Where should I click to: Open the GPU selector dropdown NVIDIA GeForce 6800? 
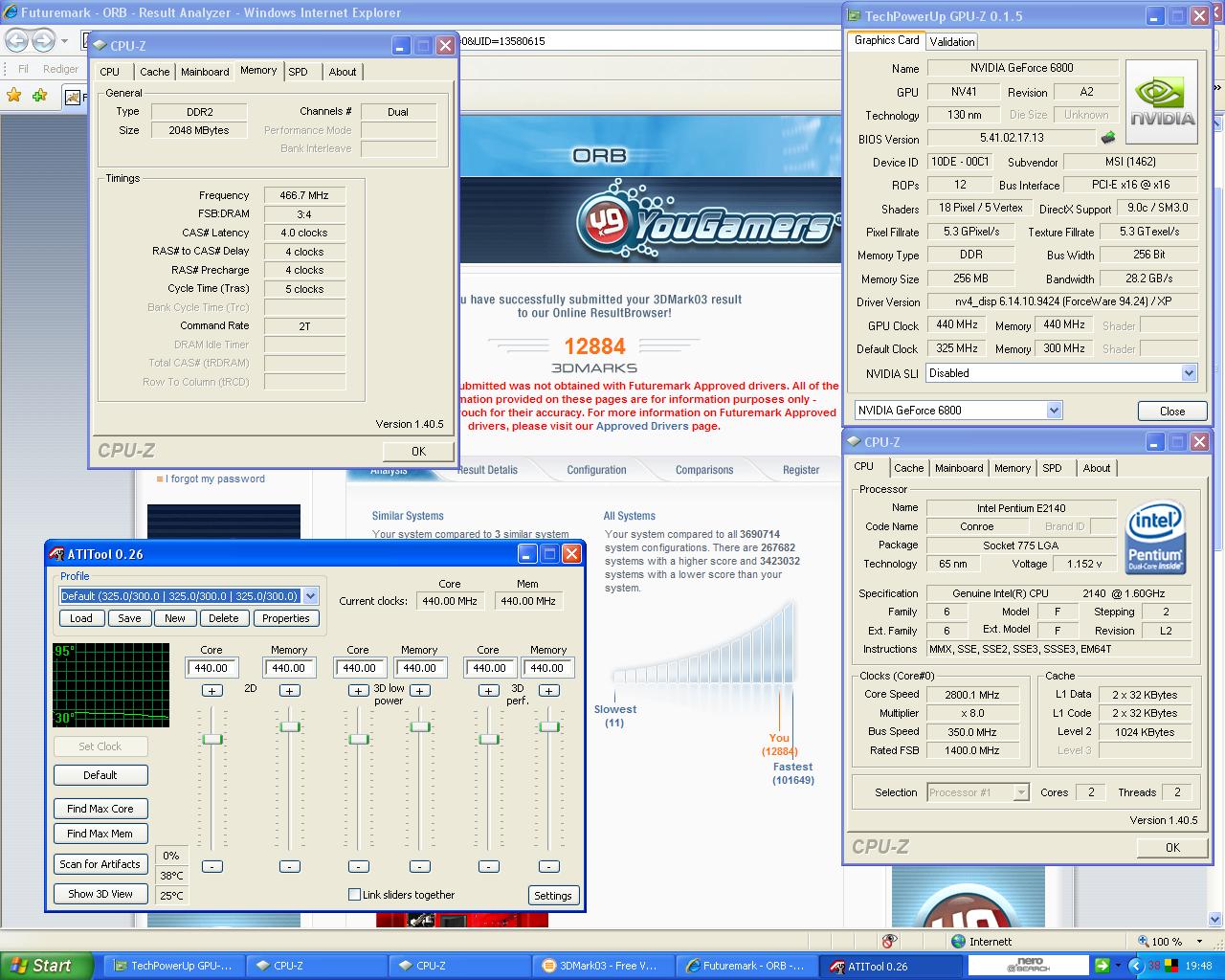(1054, 411)
